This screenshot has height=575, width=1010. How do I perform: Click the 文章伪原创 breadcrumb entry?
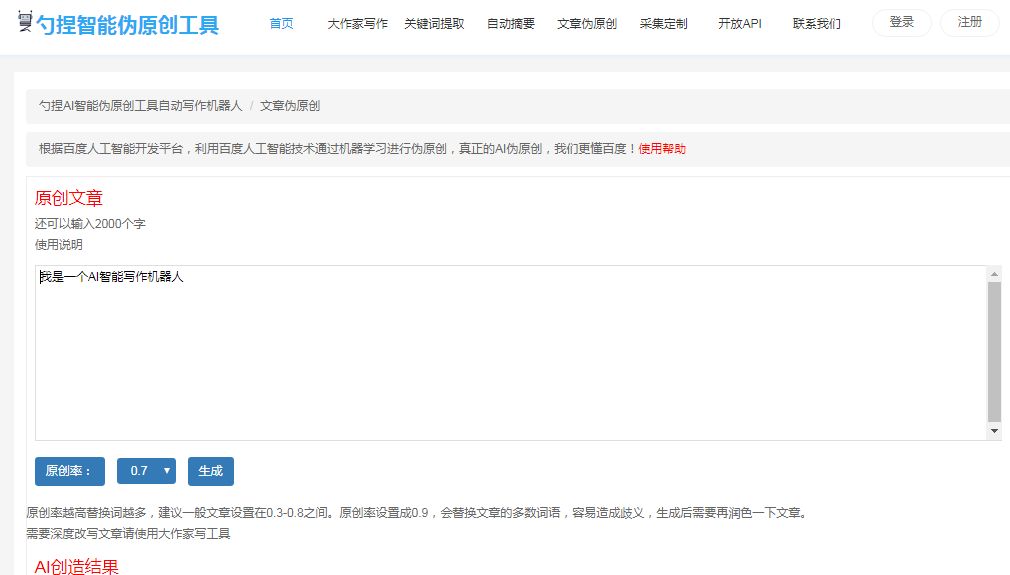[290, 106]
